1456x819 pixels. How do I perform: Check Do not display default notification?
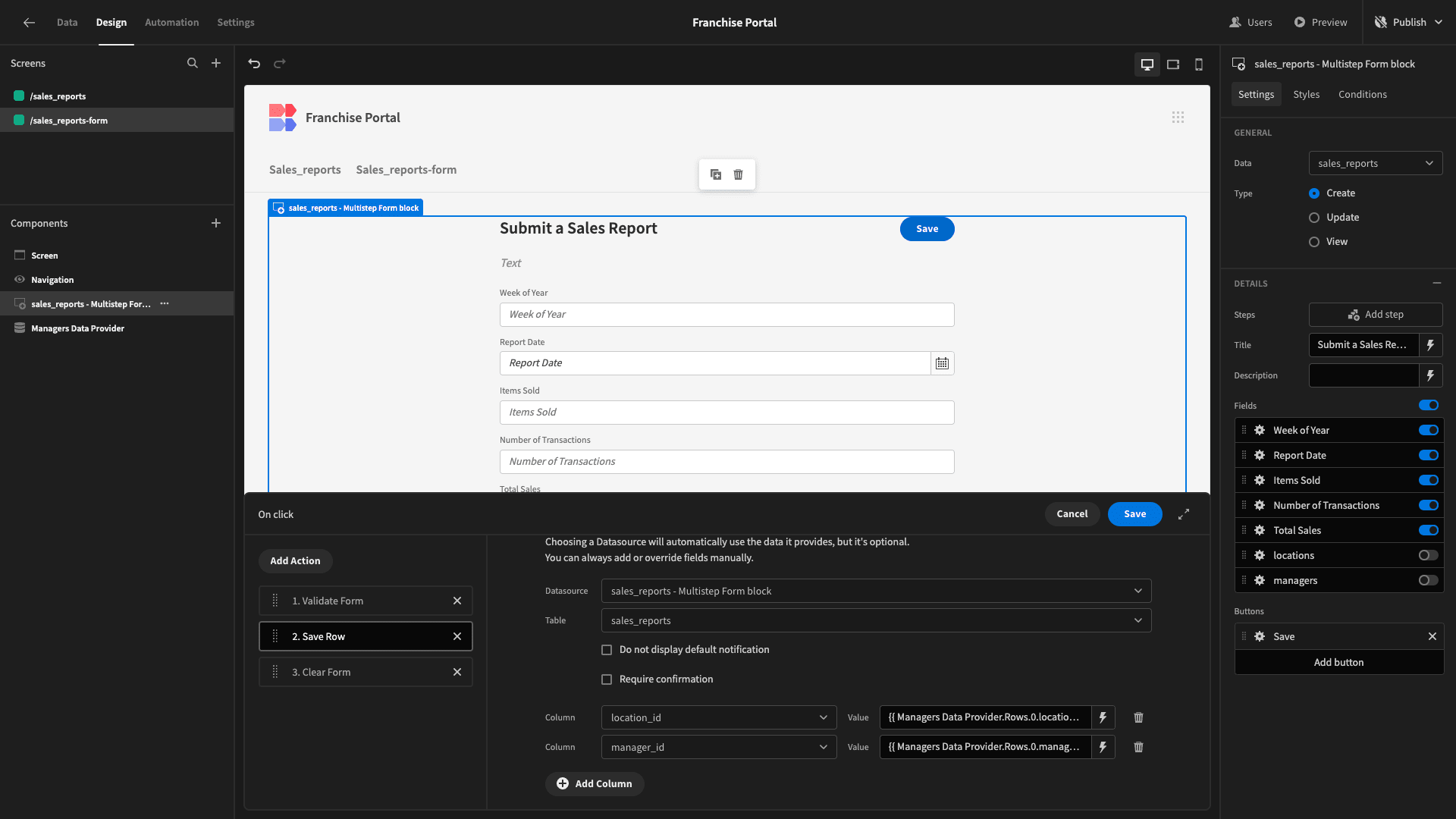[x=607, y=650]
